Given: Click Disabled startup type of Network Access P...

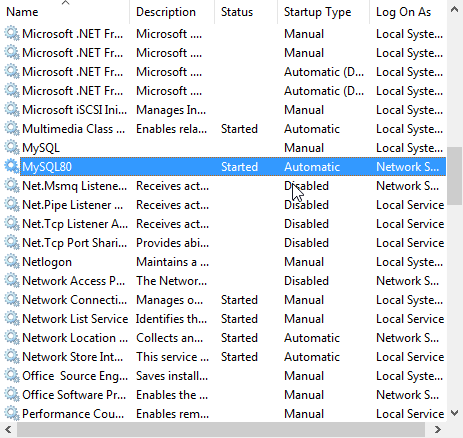Looking at the screenshot, I should point(306,281).
